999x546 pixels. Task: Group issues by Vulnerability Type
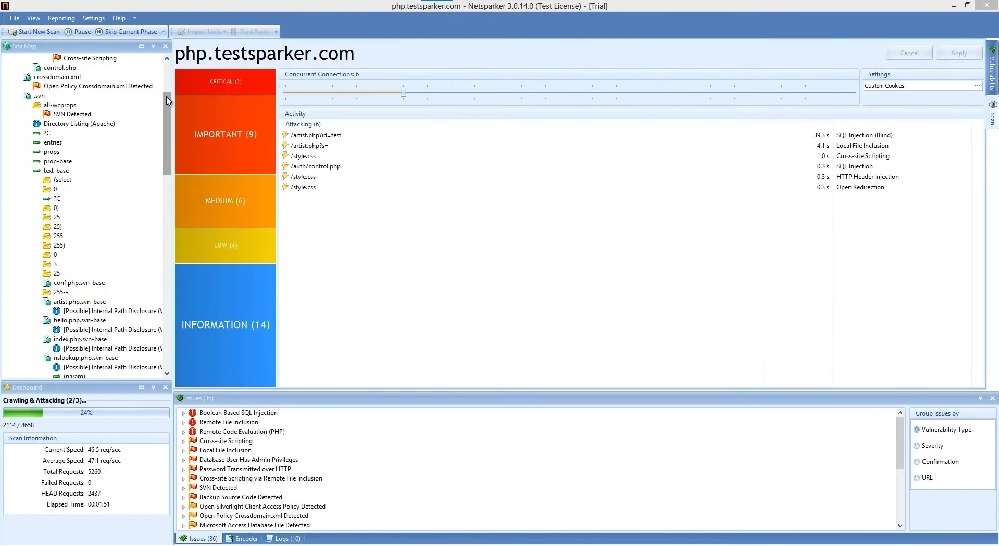[x=942, y=430]
